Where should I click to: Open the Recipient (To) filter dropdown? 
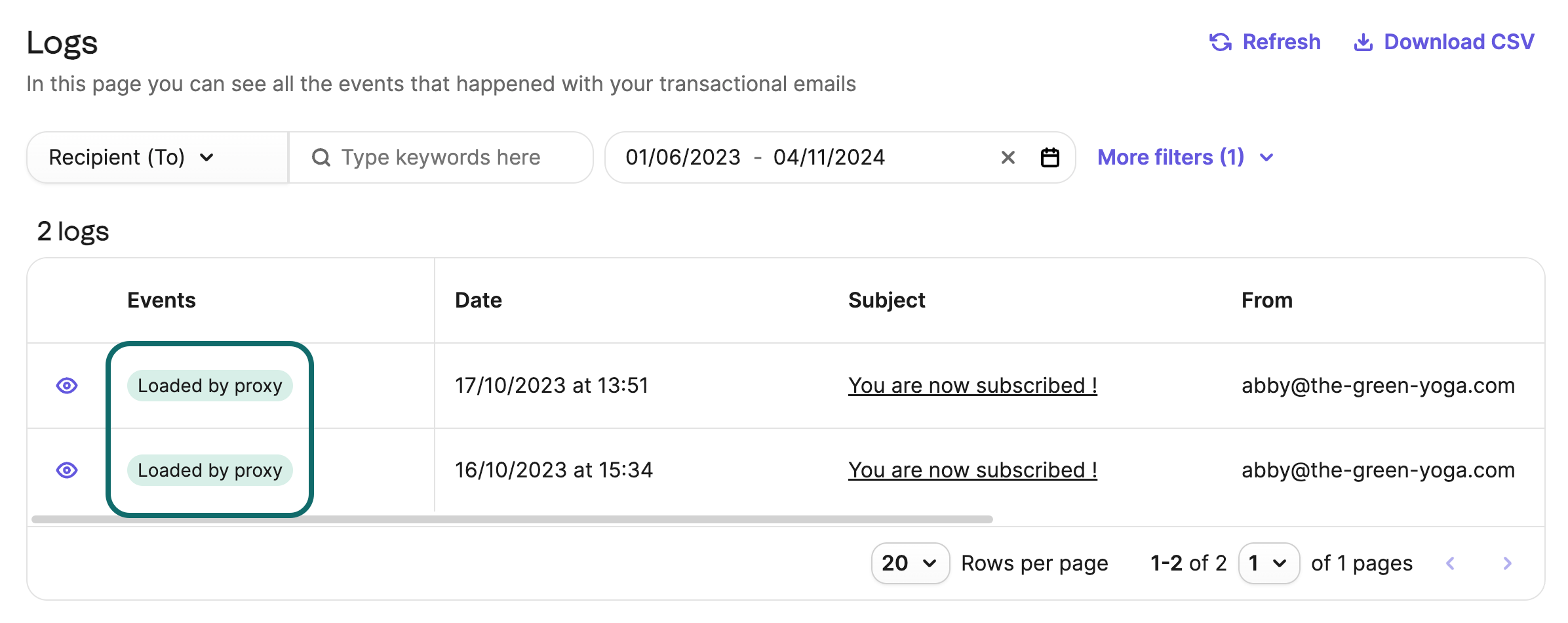pos(131,157)
